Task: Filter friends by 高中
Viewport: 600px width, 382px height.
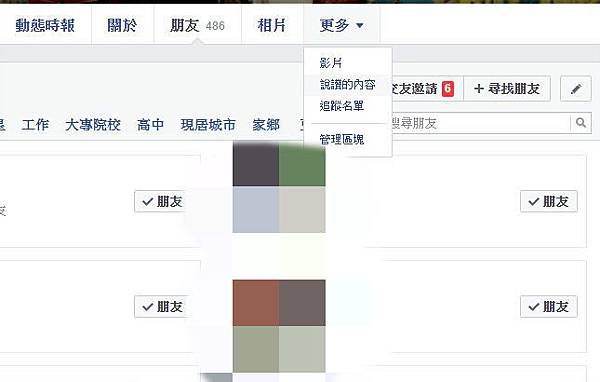Action: pyautogui.click(x=150, y=125)
